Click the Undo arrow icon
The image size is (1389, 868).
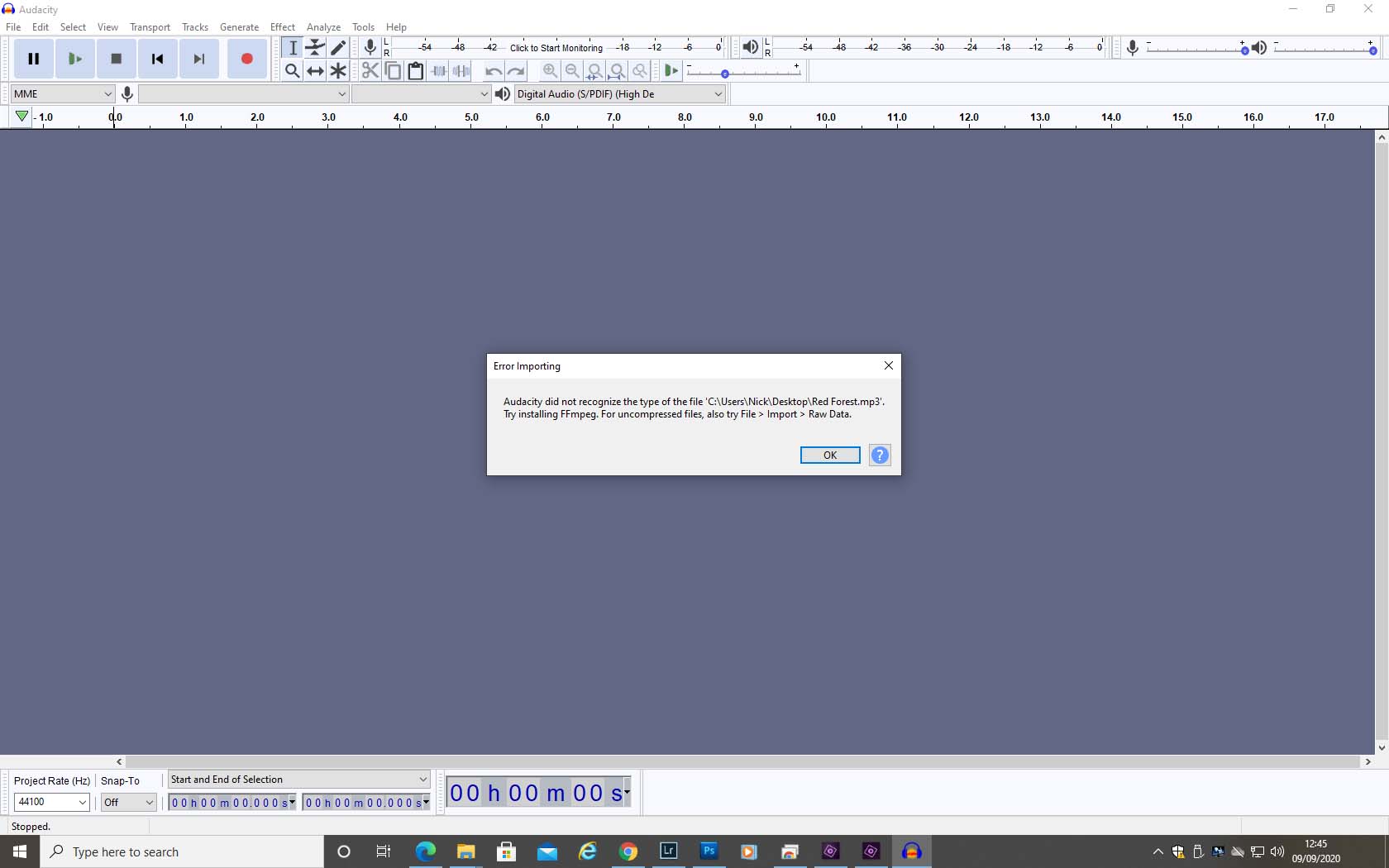493,71
